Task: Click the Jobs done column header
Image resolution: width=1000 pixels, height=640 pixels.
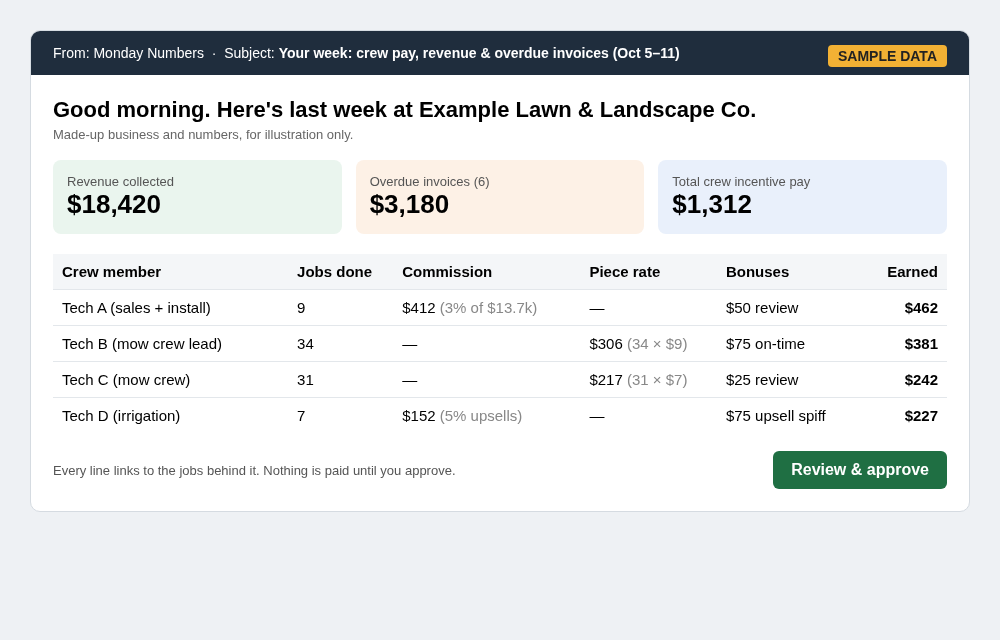Action: point(334,272)
